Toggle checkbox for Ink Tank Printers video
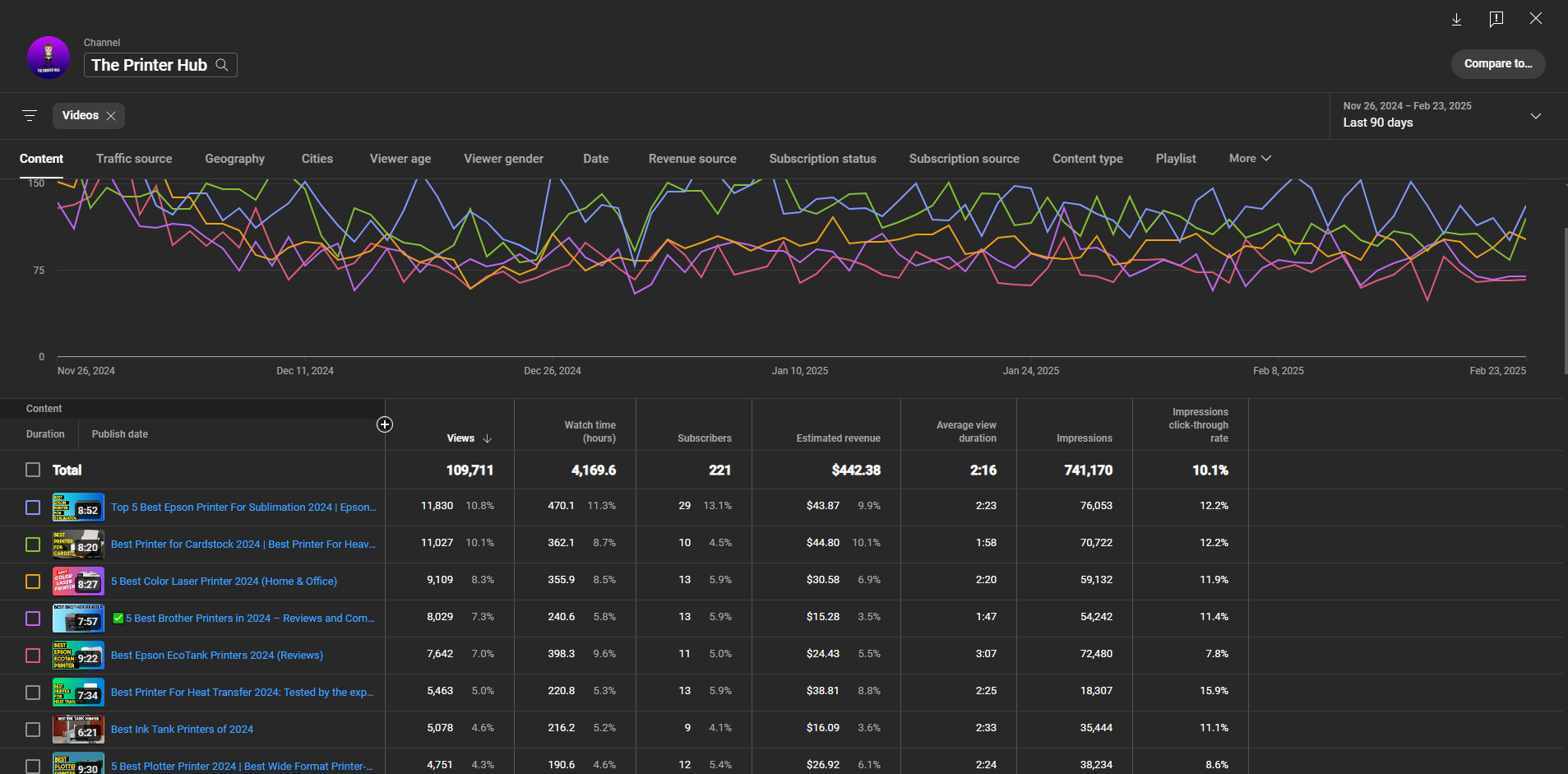 click(x=33, y=730)
